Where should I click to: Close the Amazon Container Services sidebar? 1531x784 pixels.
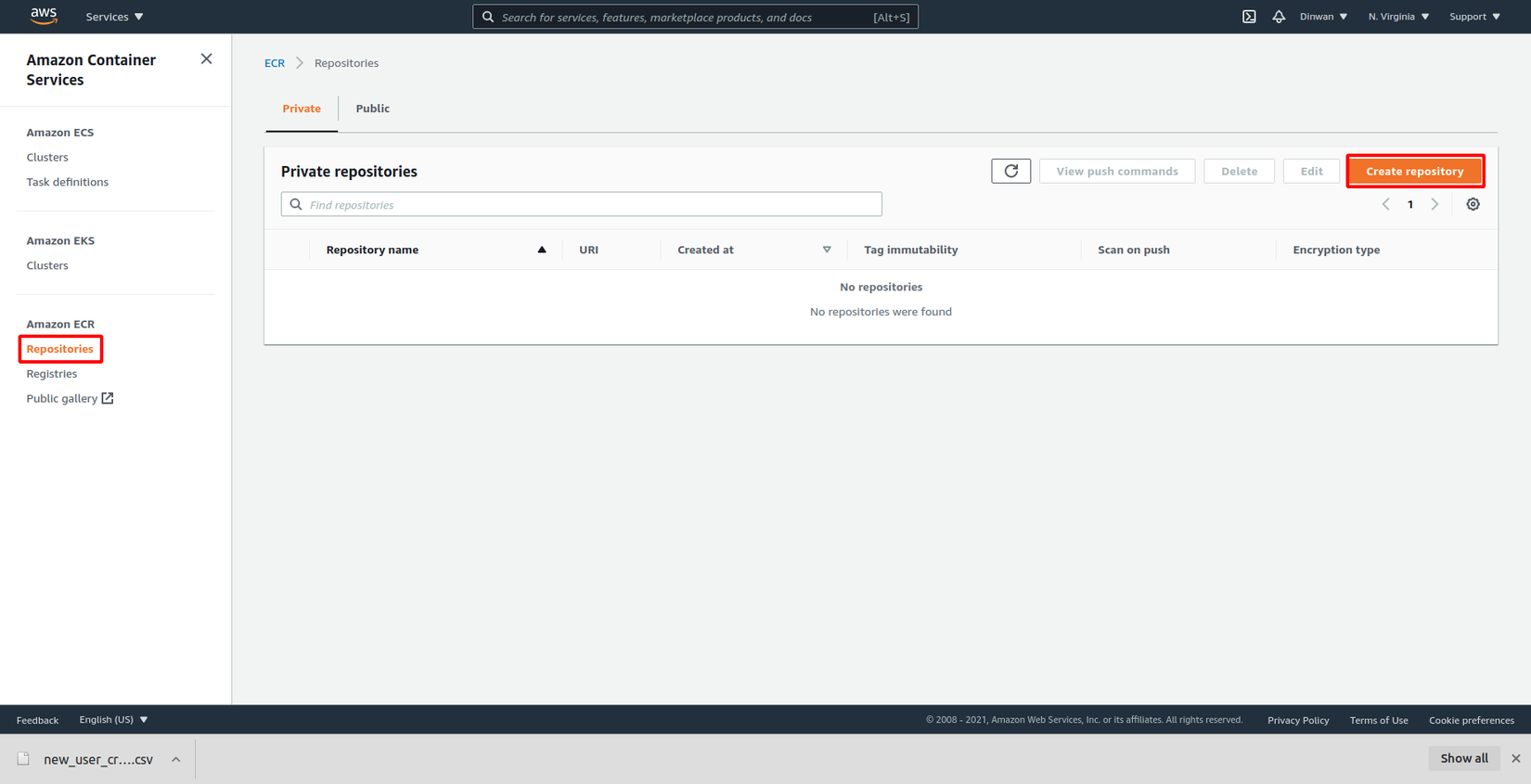point(206,59)
